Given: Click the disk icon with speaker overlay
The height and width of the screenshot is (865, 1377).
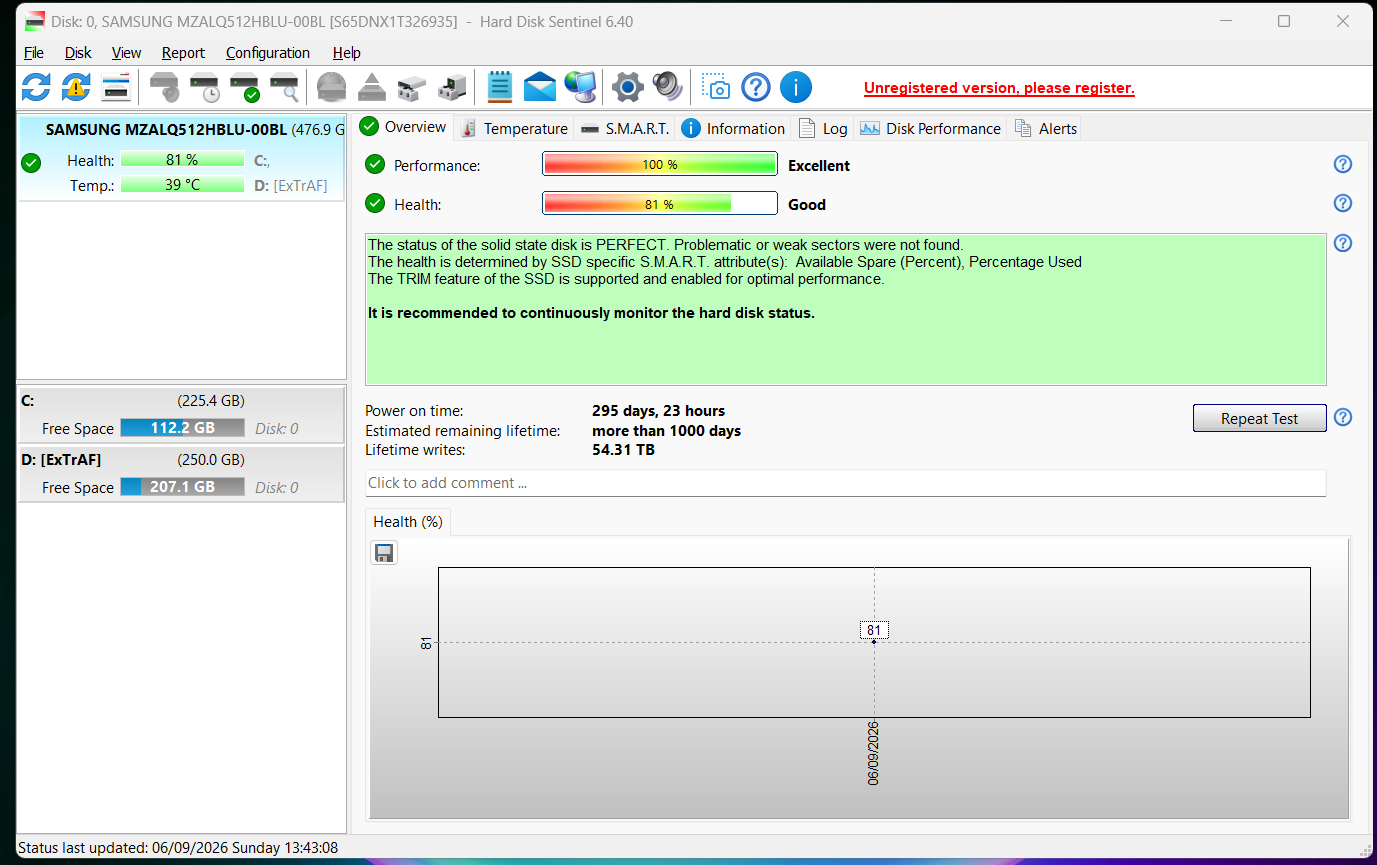Looking at the screenshot, I should point(165,88).
